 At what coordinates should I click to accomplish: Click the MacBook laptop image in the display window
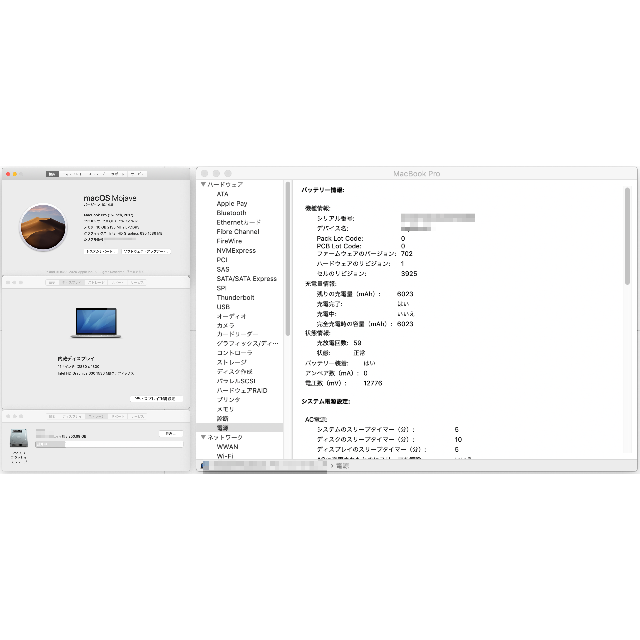point(96,322)
